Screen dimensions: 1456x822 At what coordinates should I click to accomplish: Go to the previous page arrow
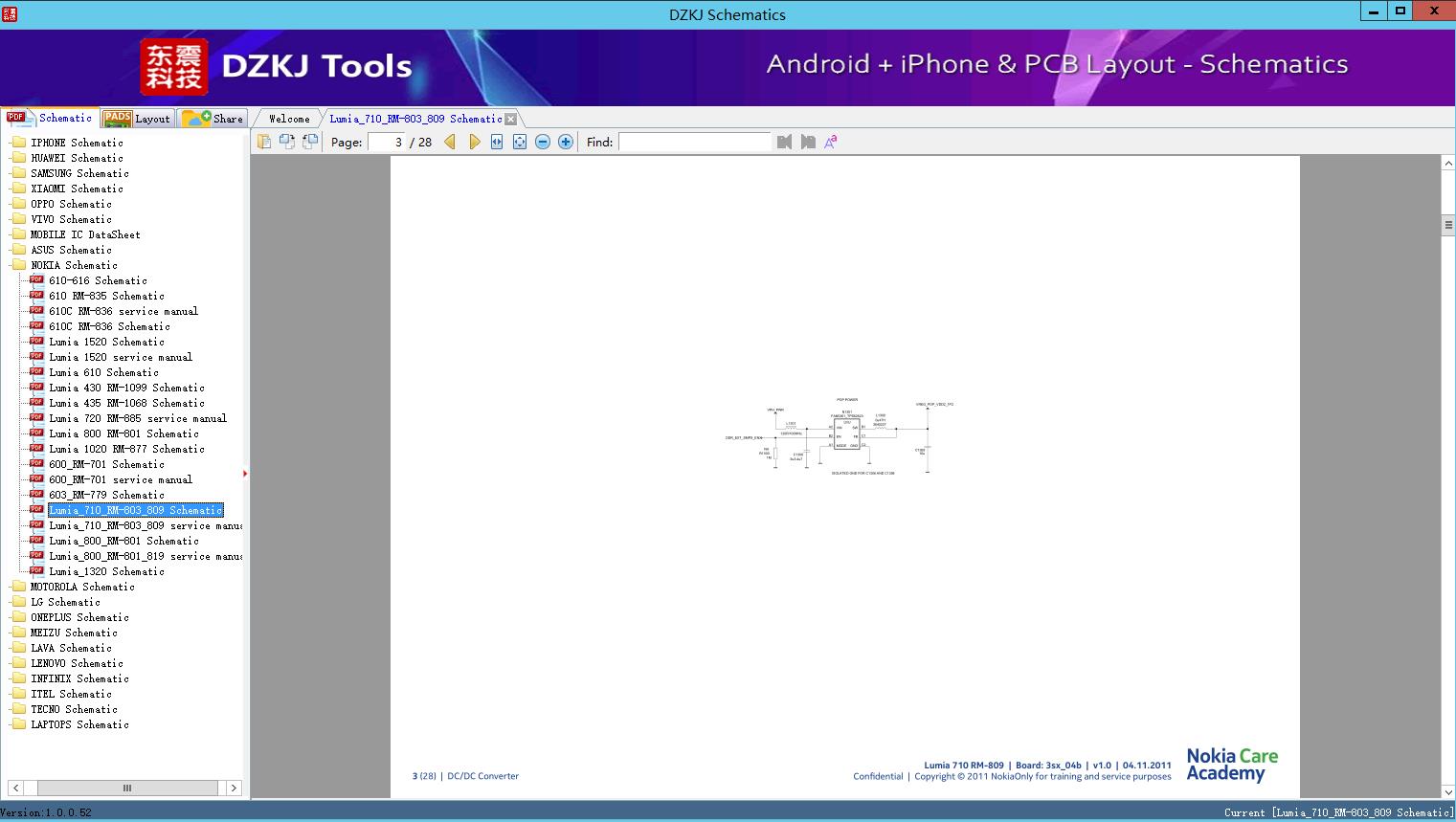coord(450,142)
